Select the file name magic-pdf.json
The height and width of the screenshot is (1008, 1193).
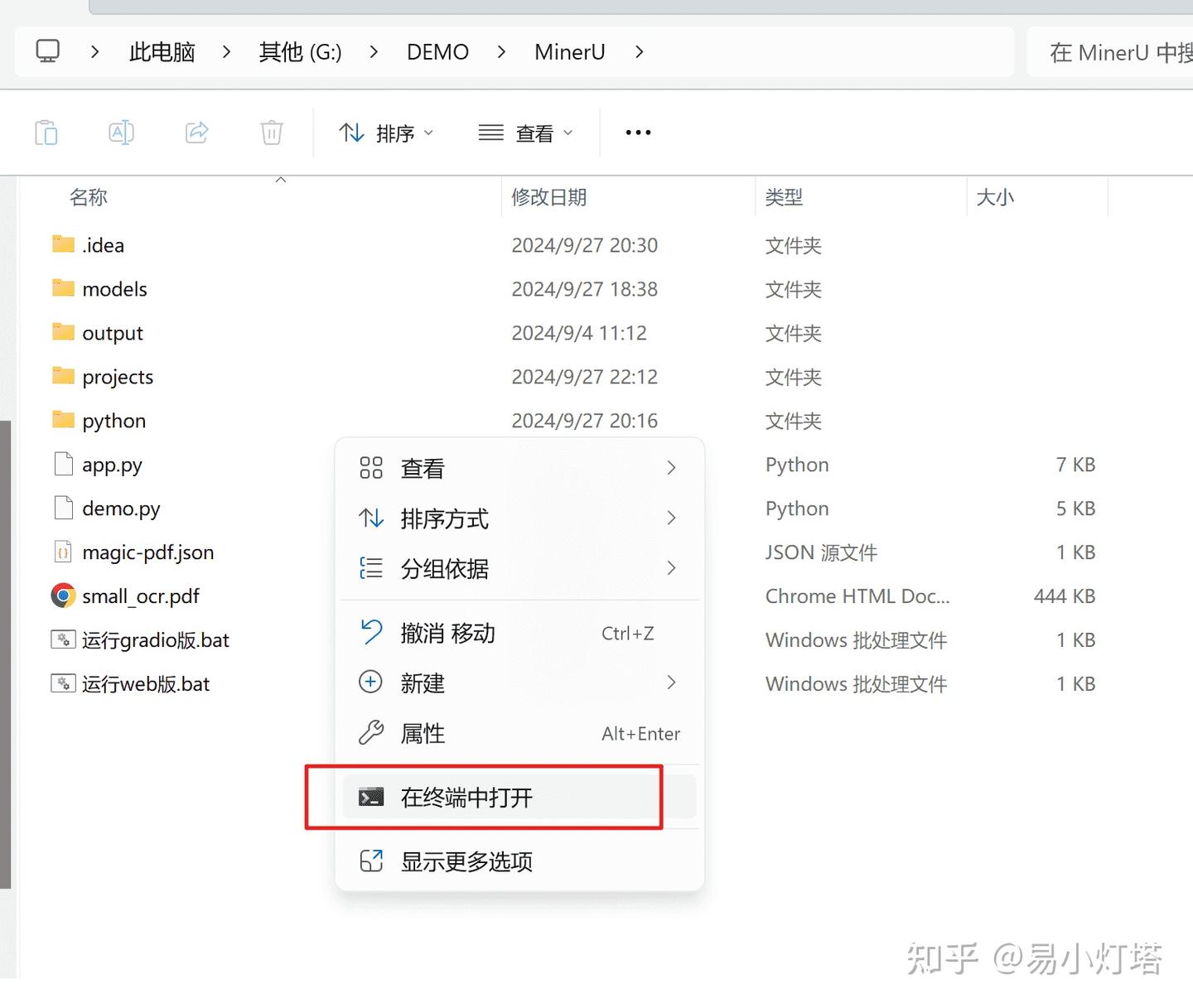click(x=148, y=552)
